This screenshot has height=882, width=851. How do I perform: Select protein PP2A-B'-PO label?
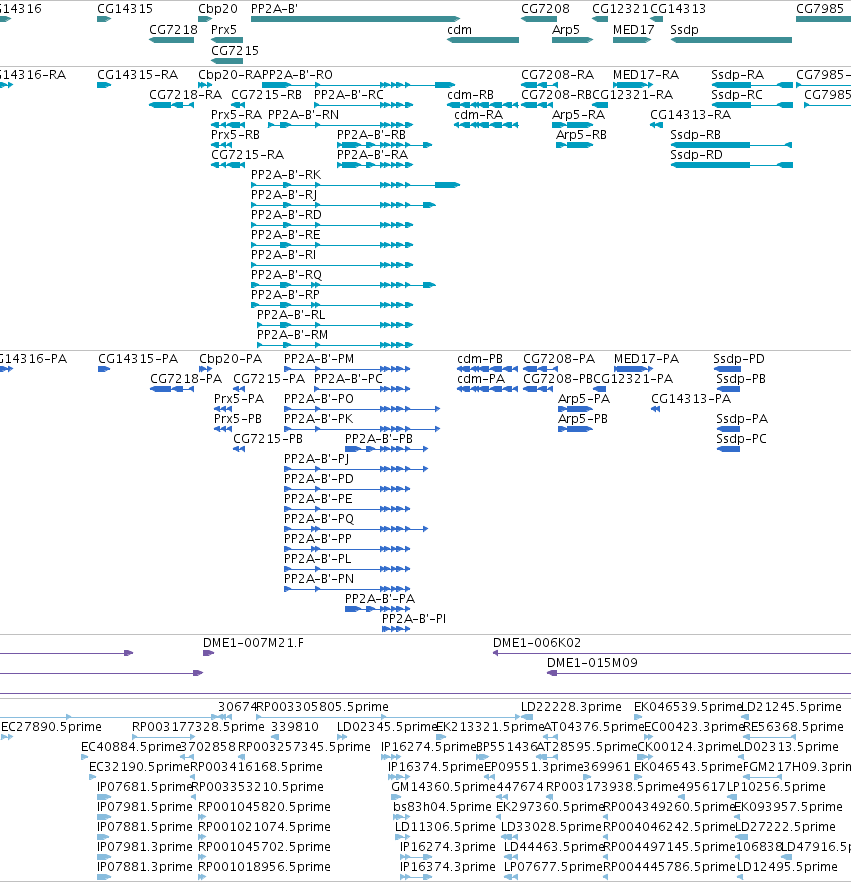[x=319, y=399]
